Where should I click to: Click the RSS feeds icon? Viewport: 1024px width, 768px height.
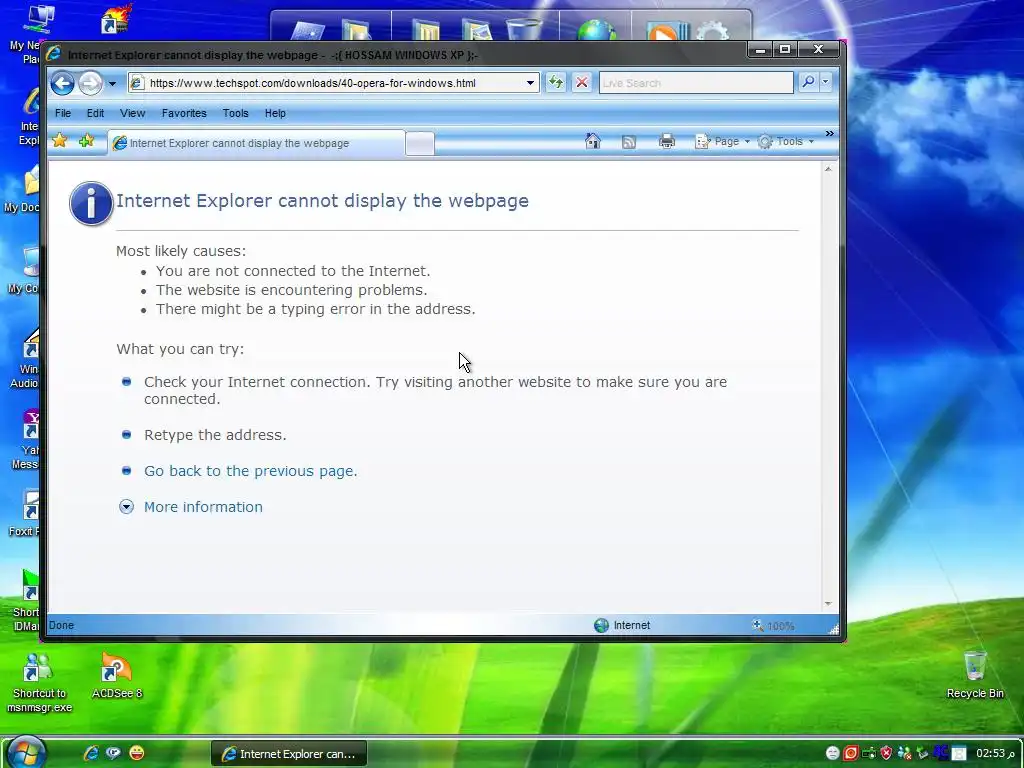coord(628,142)
